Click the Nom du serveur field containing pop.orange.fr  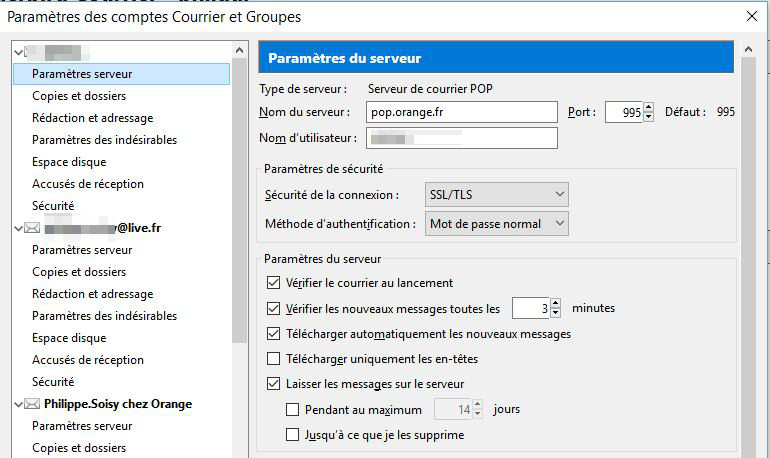point(460,112)
